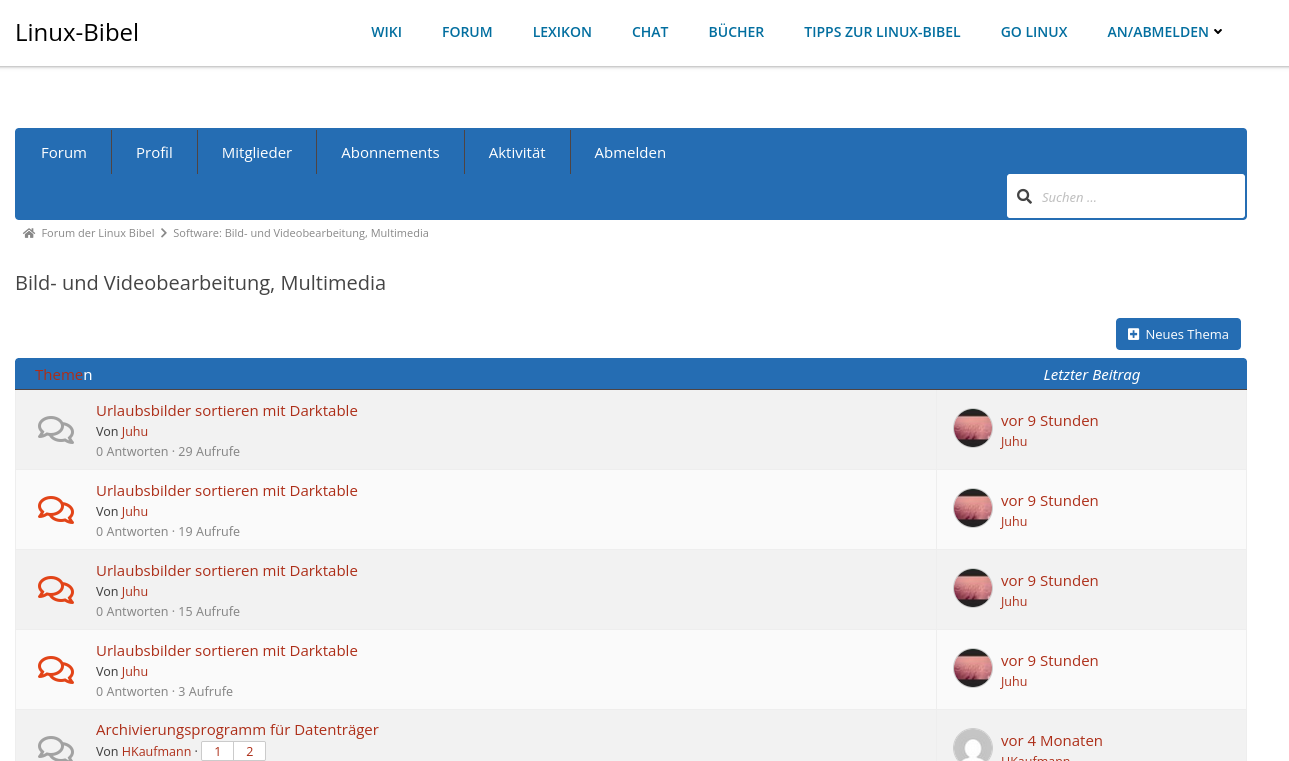
Task: Click the red speech bubble icon of the 15 Aufrufe topic
Action: [x=56, y=590]
